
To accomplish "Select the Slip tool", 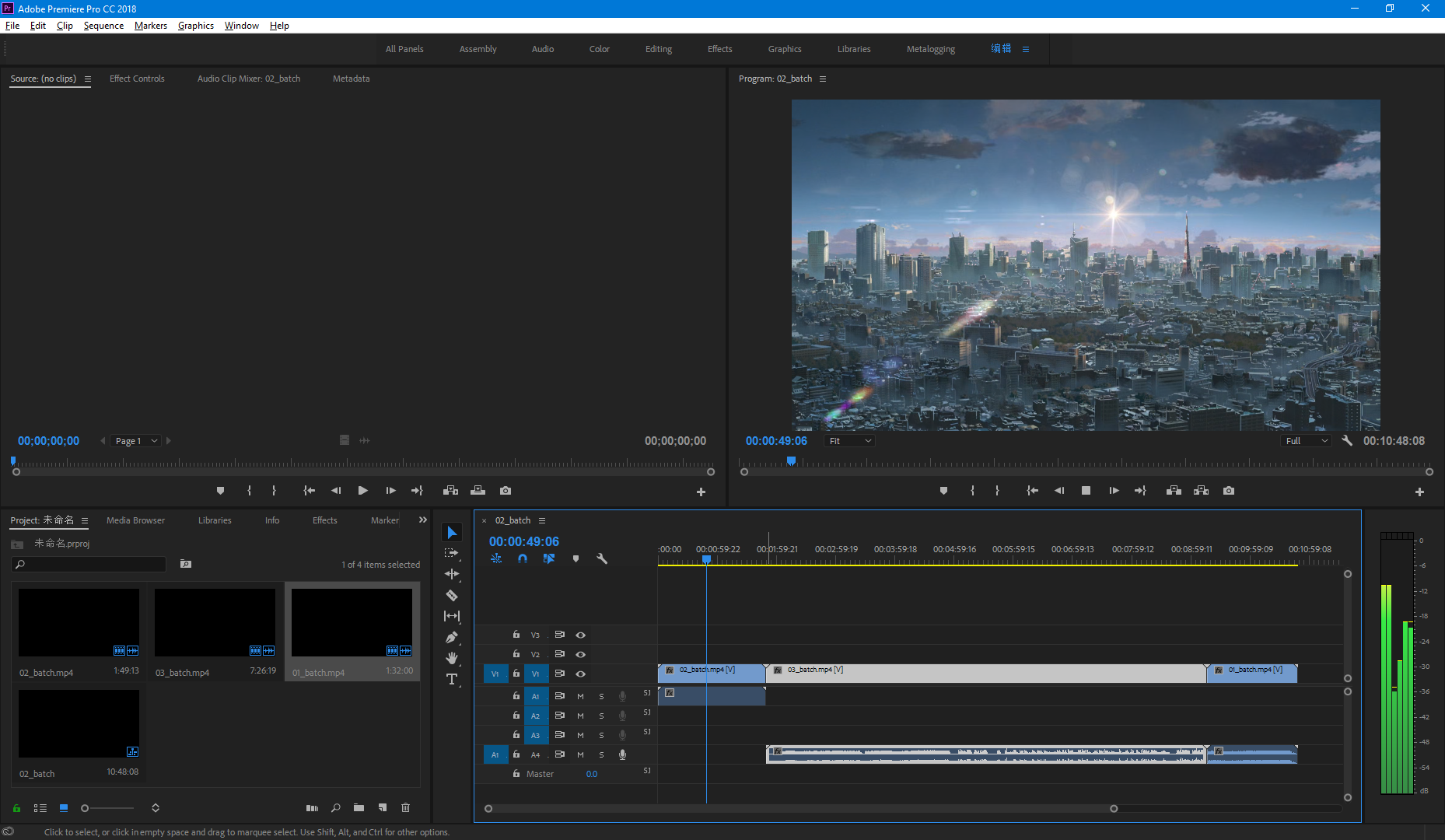I will tap(452, 616).
